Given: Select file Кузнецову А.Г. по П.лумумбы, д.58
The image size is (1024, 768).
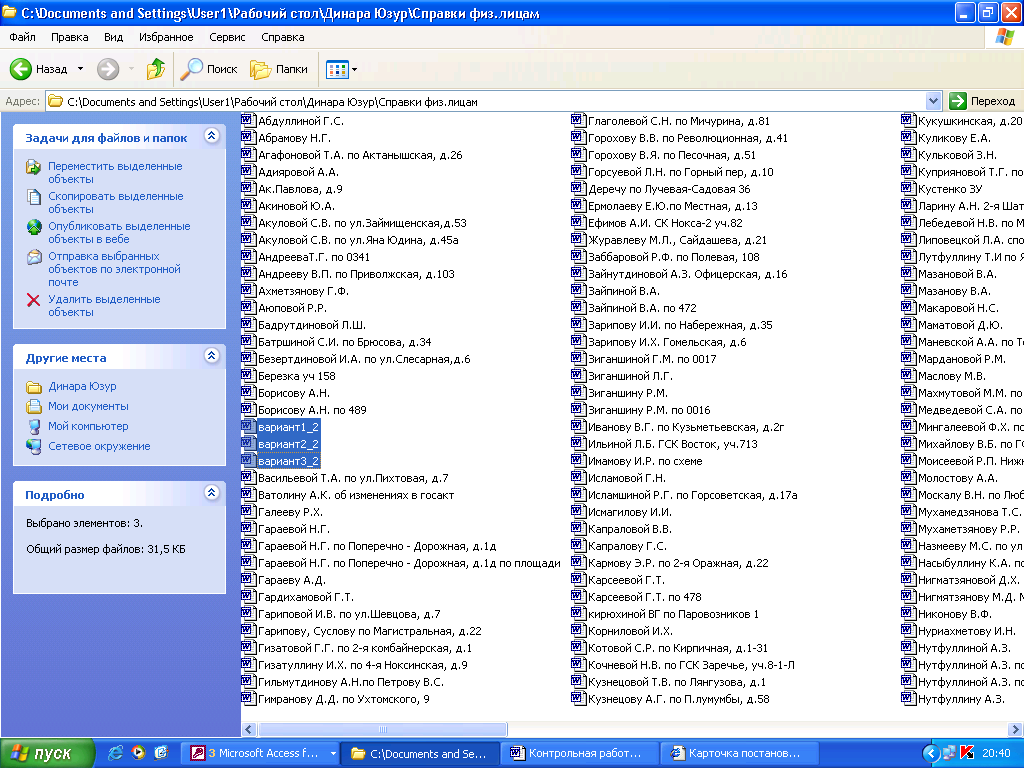Looking at the screenshot, I should (679, 699).
